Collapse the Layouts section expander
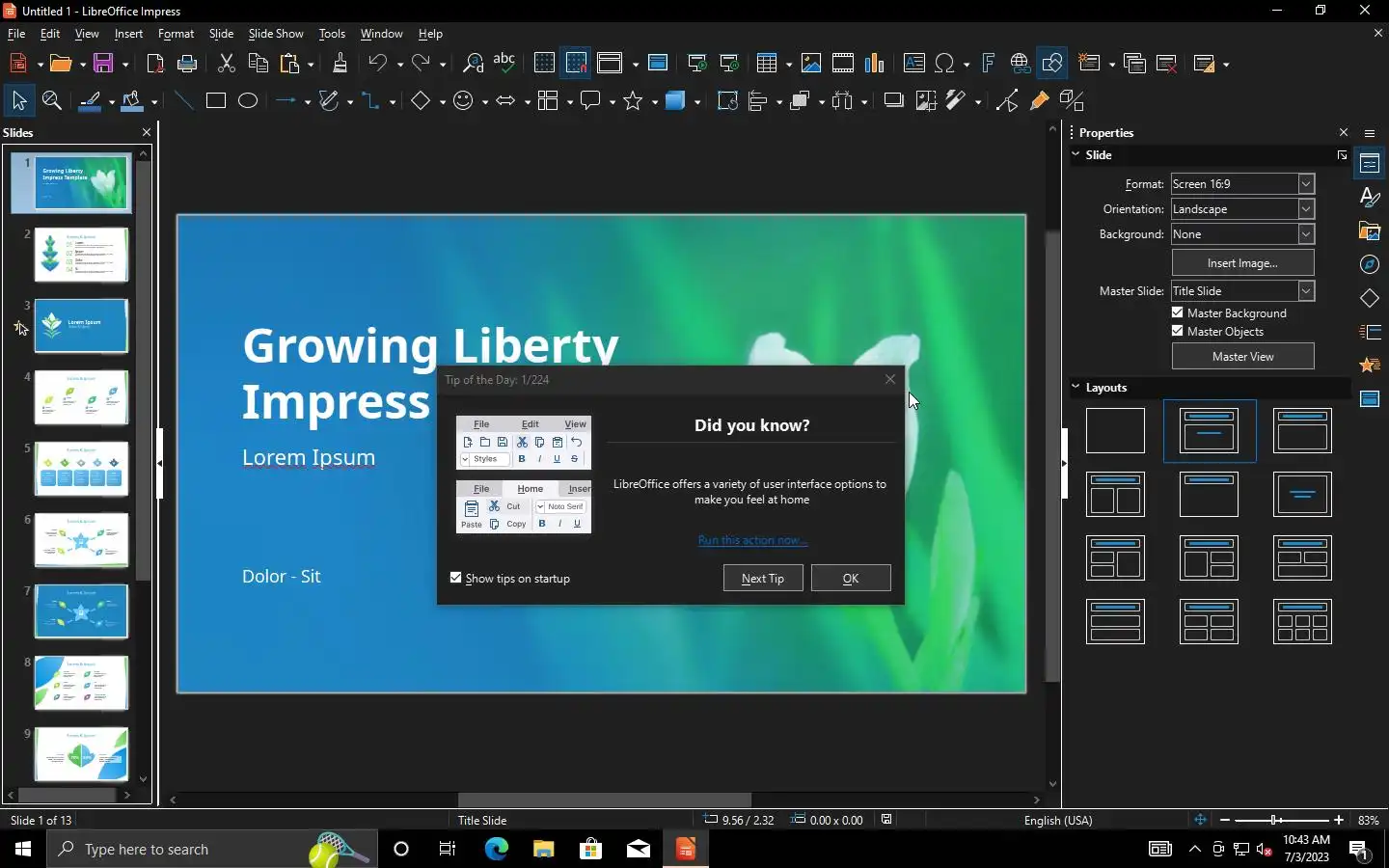The image size is (1389, 868). click(x=1076, y=387)
